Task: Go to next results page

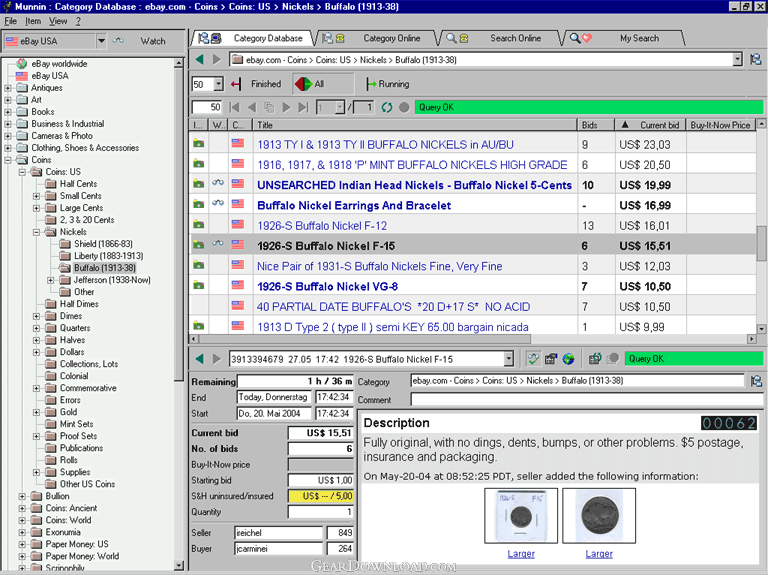Action: 287,107
